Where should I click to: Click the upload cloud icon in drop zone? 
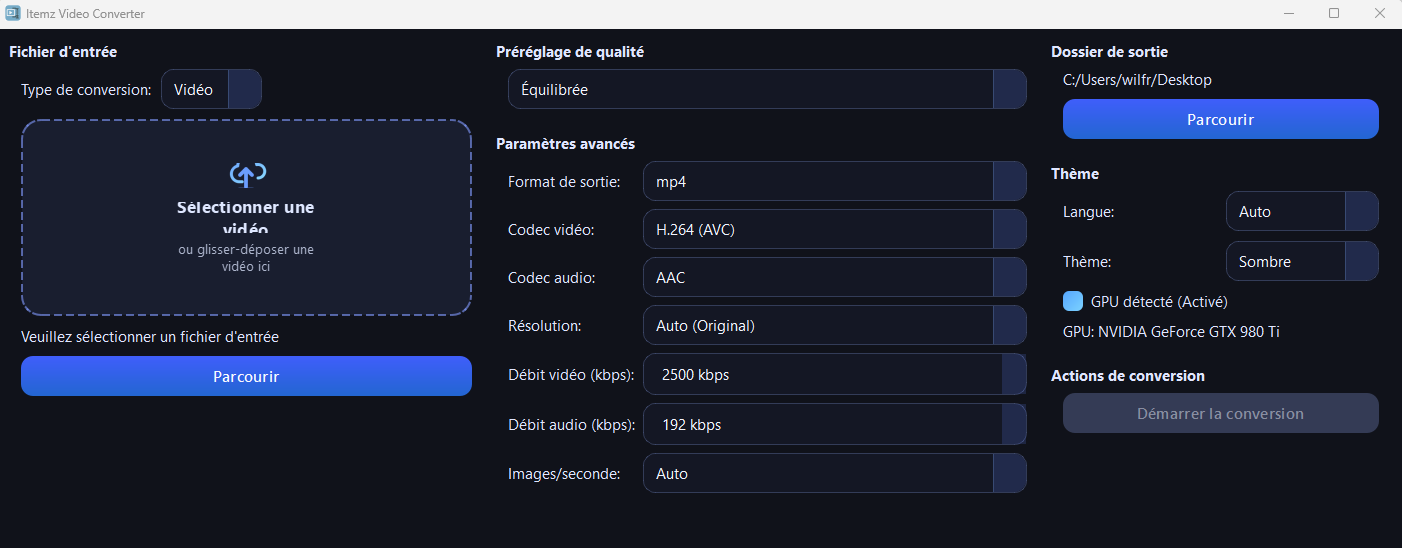pos(247,174)
